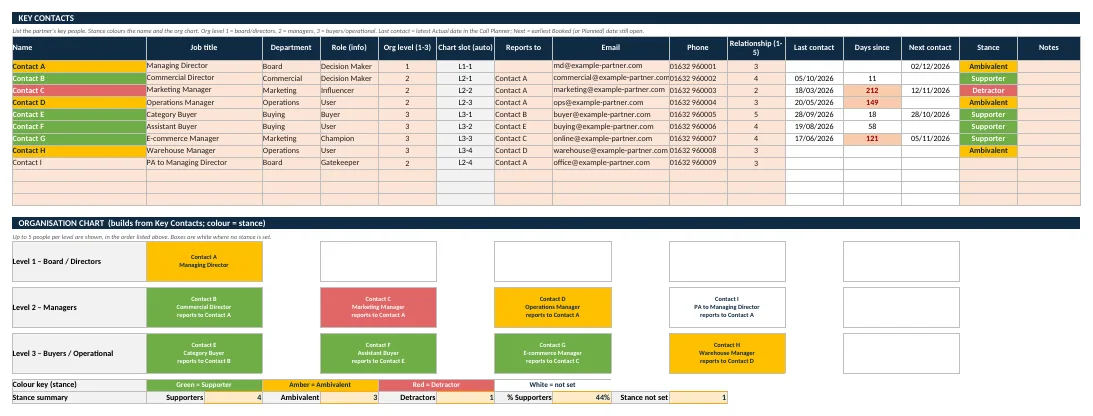Click the Level 2 – Managers label
The image size is (1093, 416).
[x=79, y=307]
